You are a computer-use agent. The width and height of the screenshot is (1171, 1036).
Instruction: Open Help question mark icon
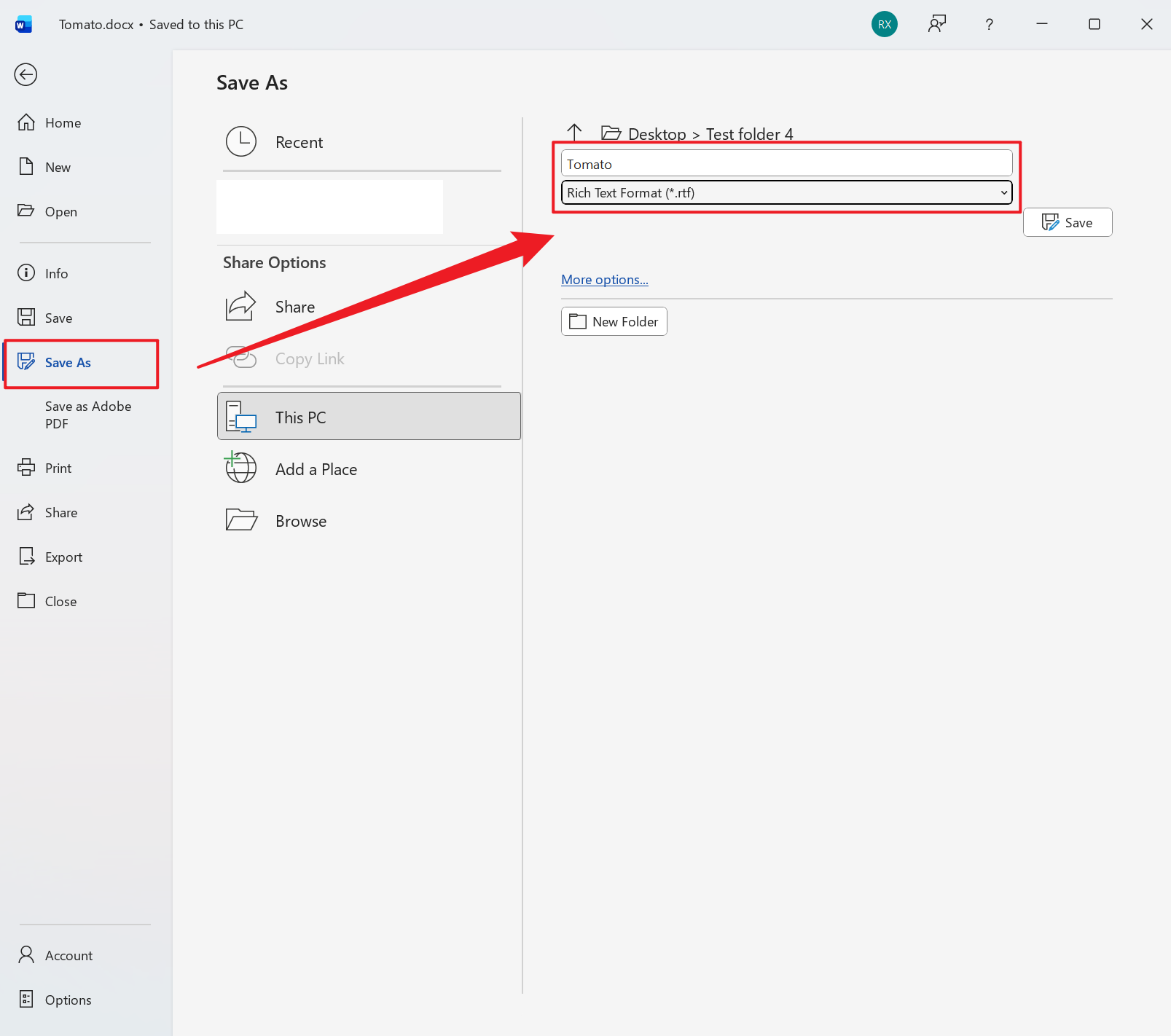pyautogui.click(x=989, y=24)
